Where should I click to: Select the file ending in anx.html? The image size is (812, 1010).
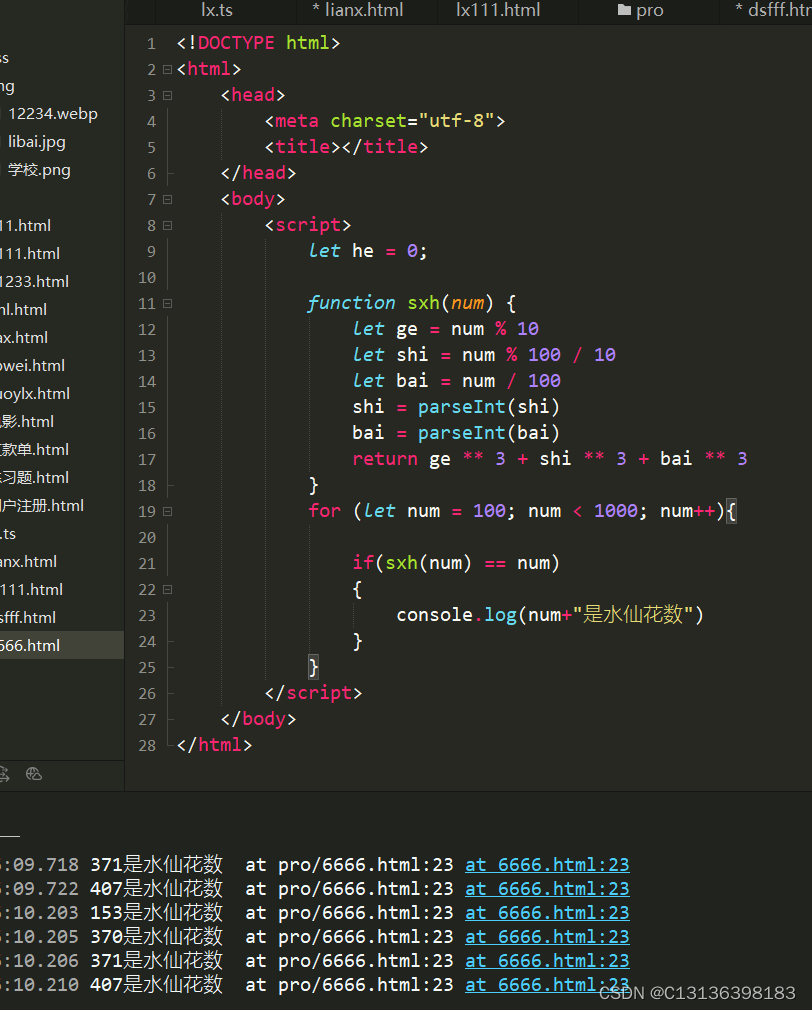(x=28, y=562)
